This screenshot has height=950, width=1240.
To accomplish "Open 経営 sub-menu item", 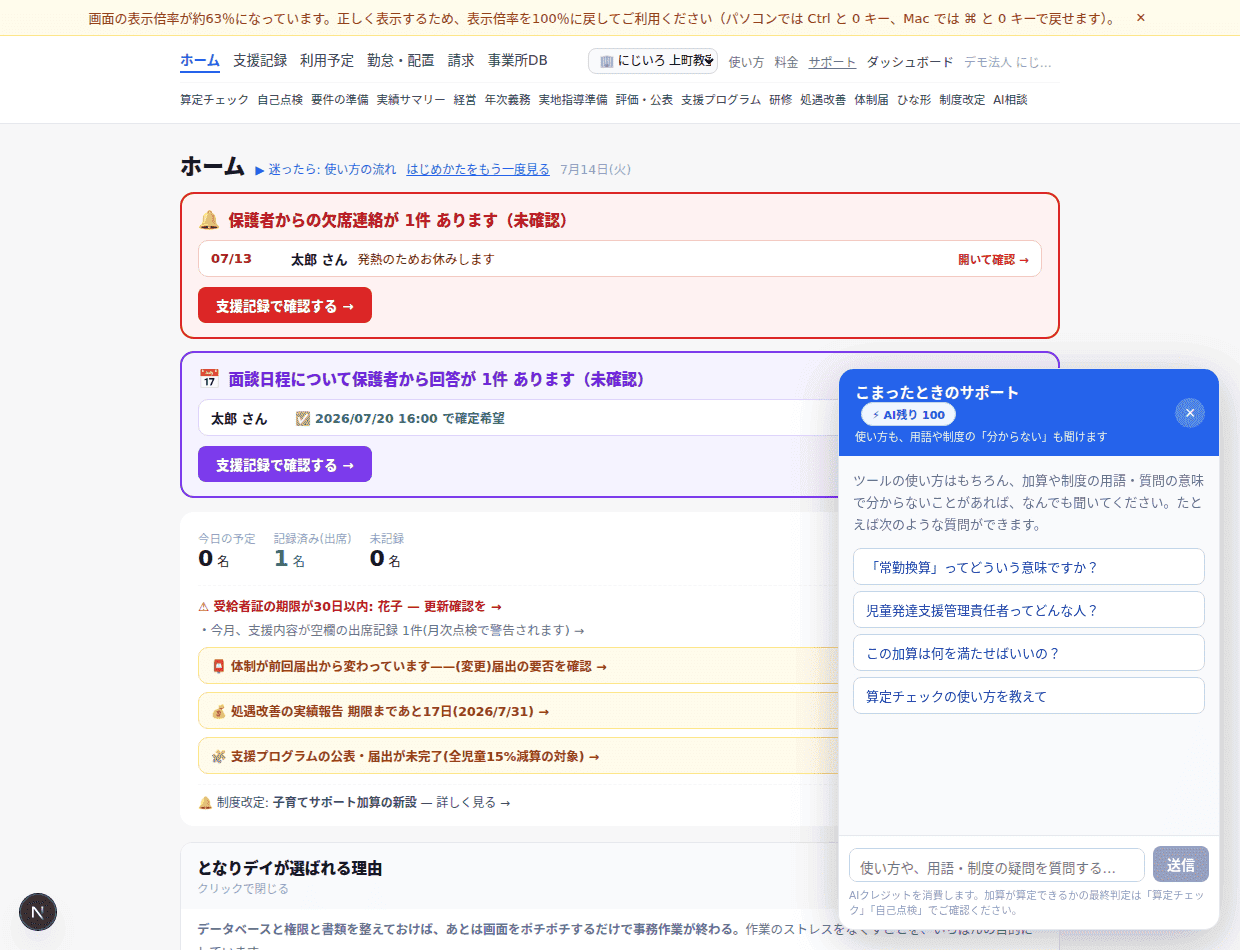I will 465,100.
